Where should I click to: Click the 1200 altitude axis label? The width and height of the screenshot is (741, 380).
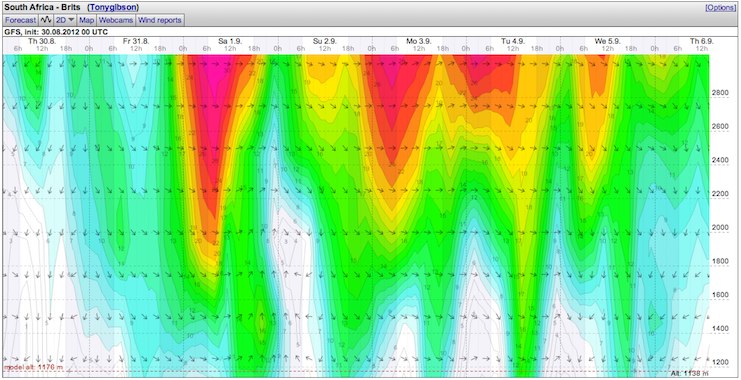(x=719, y=362)
